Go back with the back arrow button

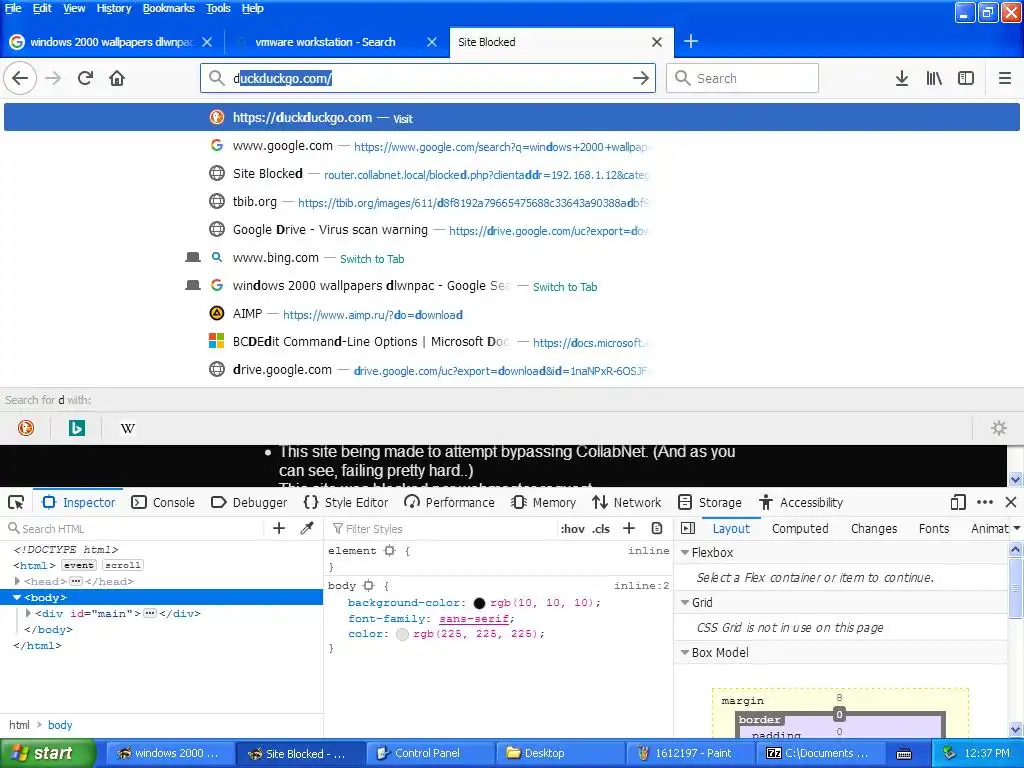coord(20,78)
